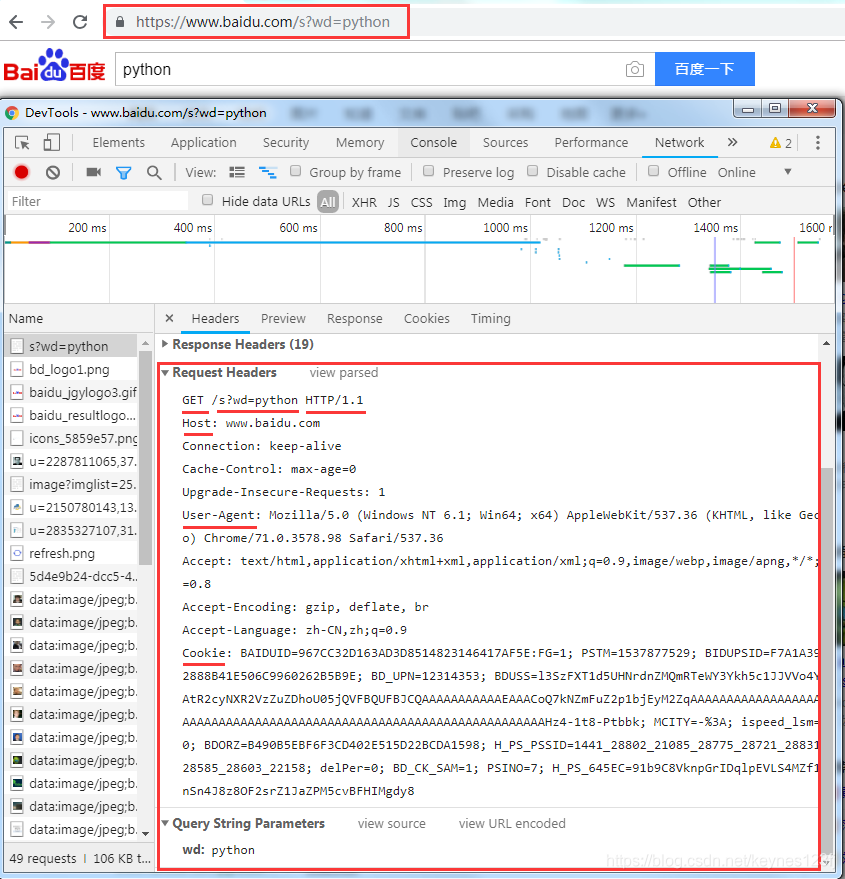Check Disable cache option
The height and width of the screenshot is (879, 845).
tap(533, 171)
